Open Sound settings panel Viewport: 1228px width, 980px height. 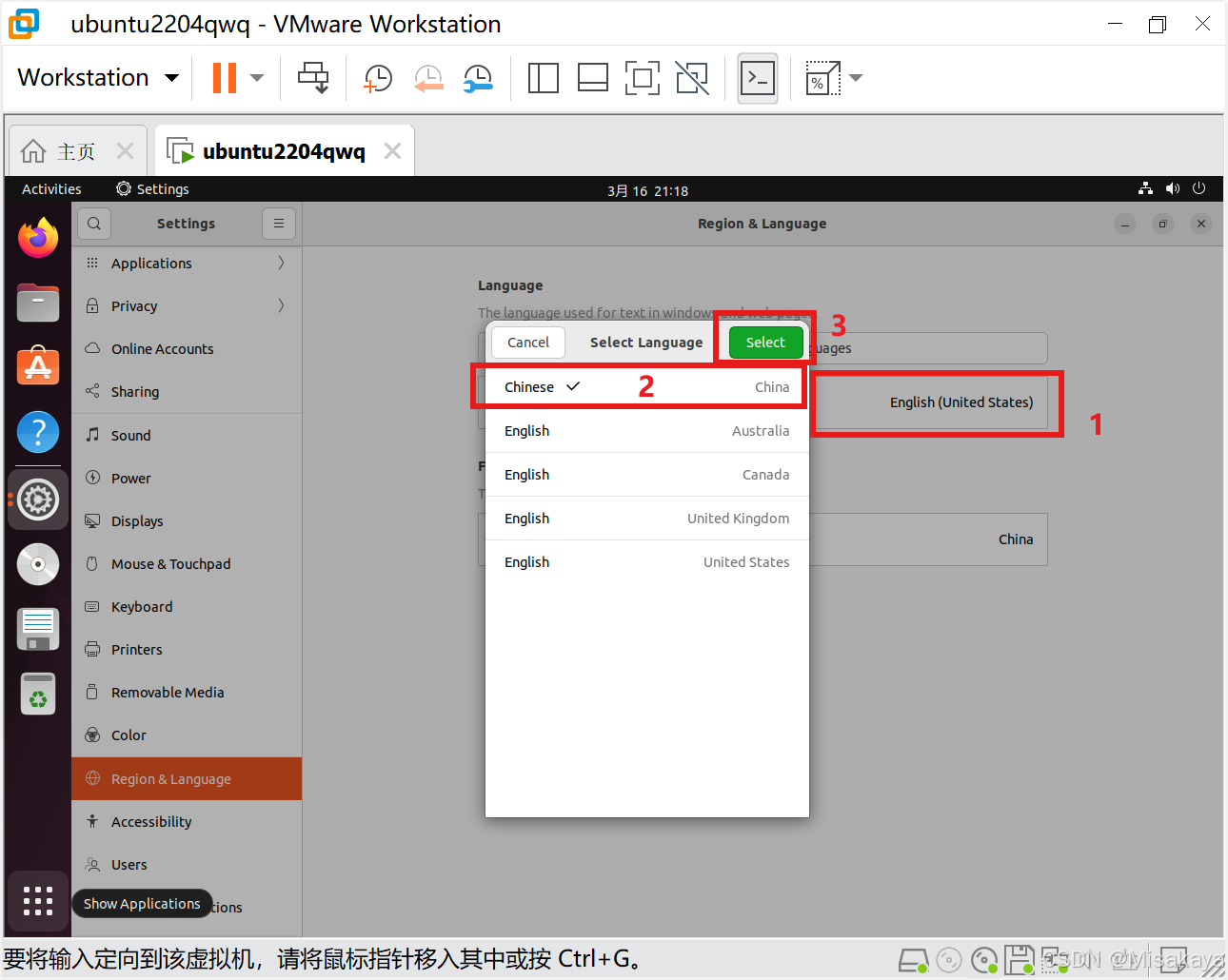187,436
